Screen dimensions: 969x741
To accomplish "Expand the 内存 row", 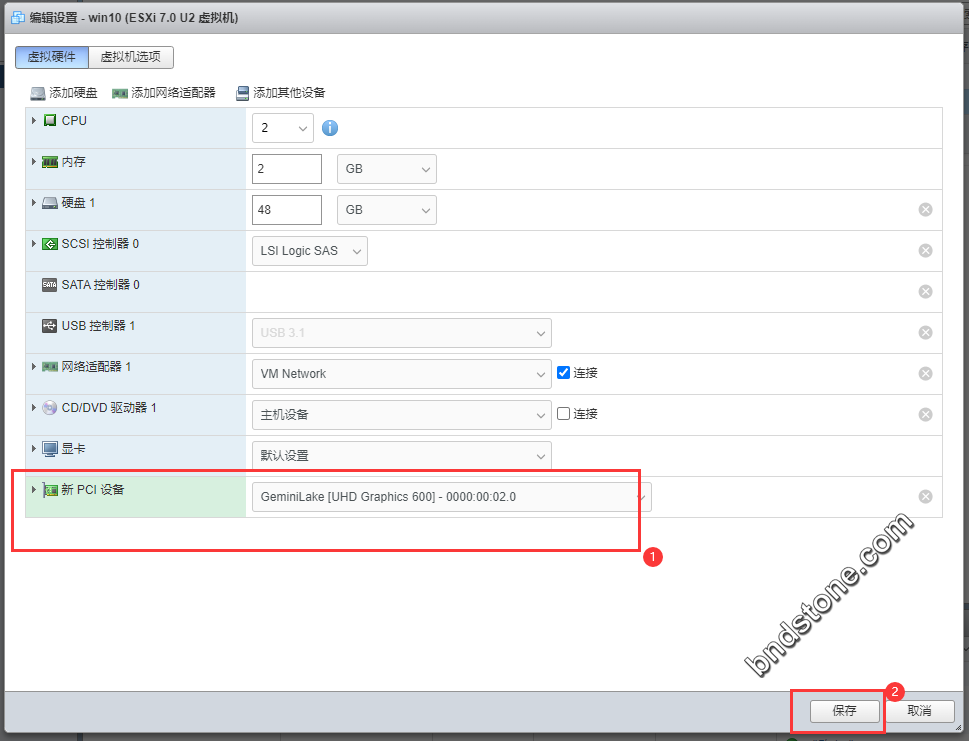I will [x=34, y=161].
